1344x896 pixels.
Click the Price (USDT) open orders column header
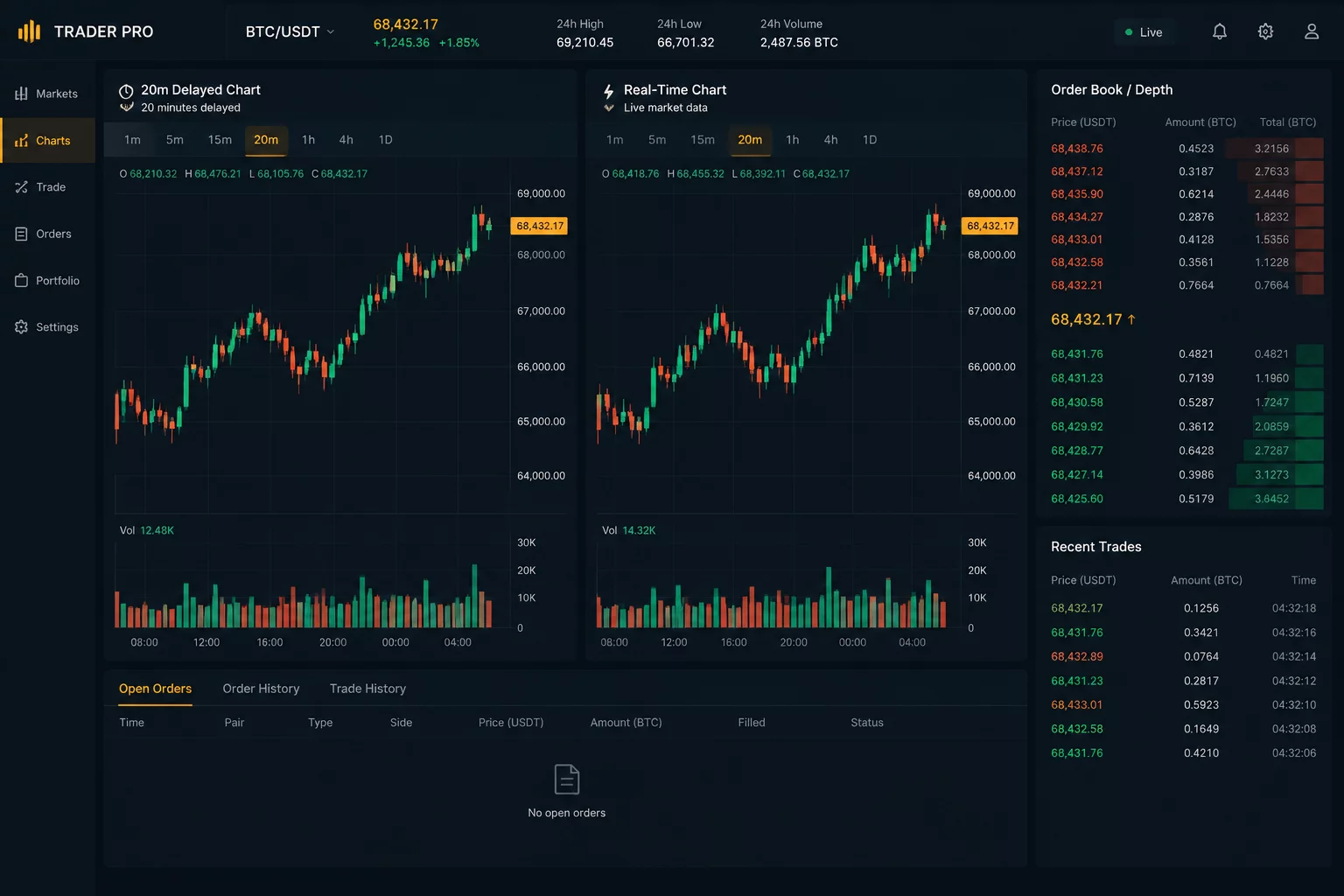point(511,723)
